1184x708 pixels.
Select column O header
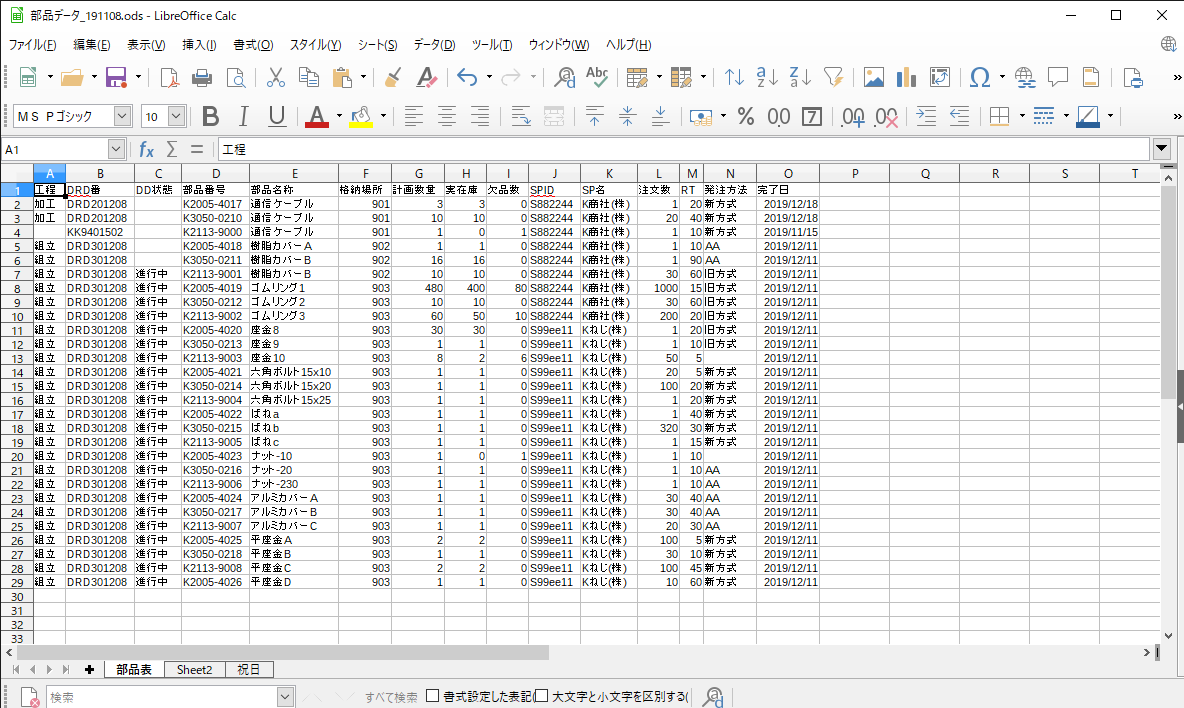tap(788, 174)
